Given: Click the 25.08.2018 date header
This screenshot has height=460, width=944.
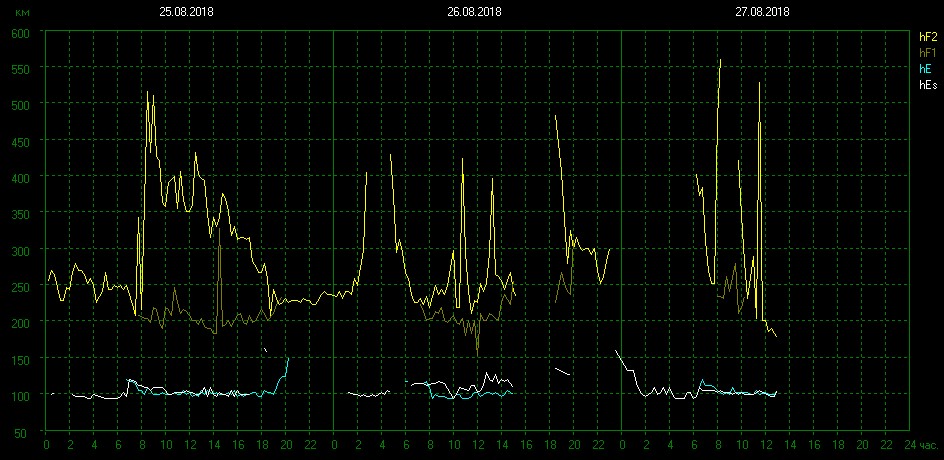Looking at the screenshot, I should click(187, 12).
